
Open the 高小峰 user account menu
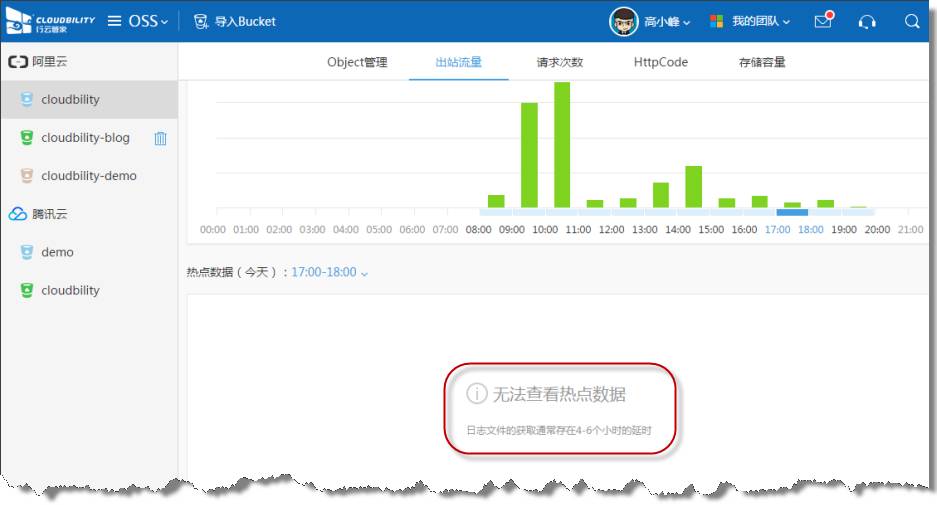(x=667, y=21)
